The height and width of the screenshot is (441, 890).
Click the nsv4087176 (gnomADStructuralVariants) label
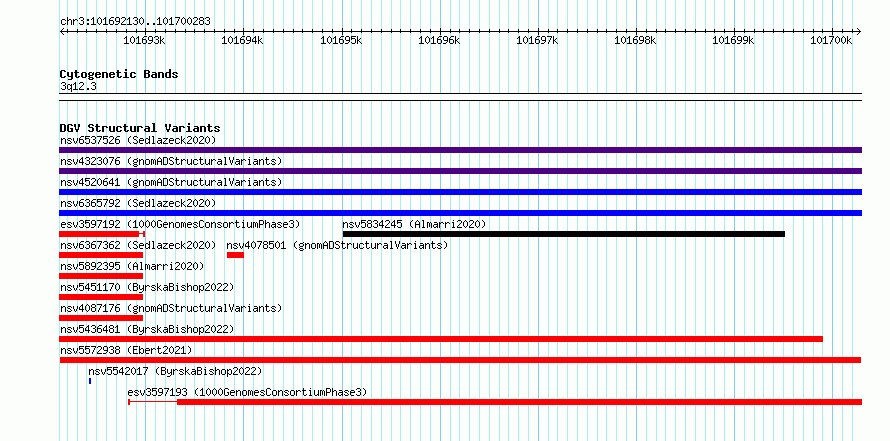point(171,308)
